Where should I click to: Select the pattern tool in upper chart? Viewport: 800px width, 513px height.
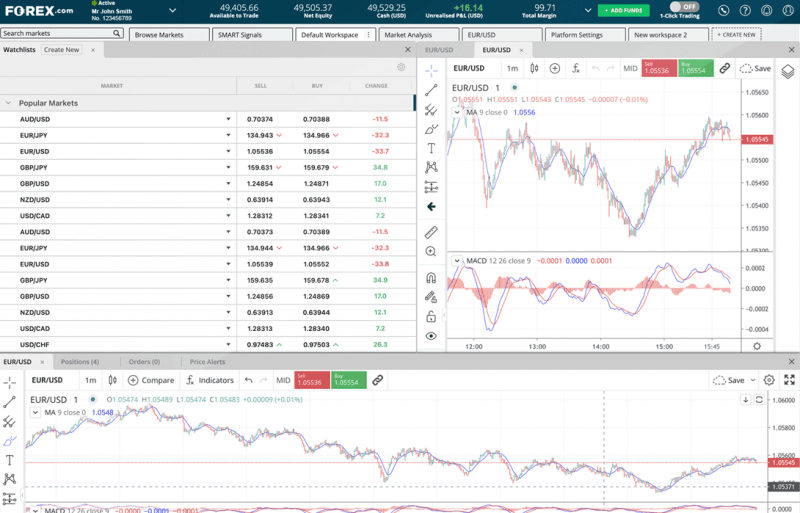click(x=431, y=167)
